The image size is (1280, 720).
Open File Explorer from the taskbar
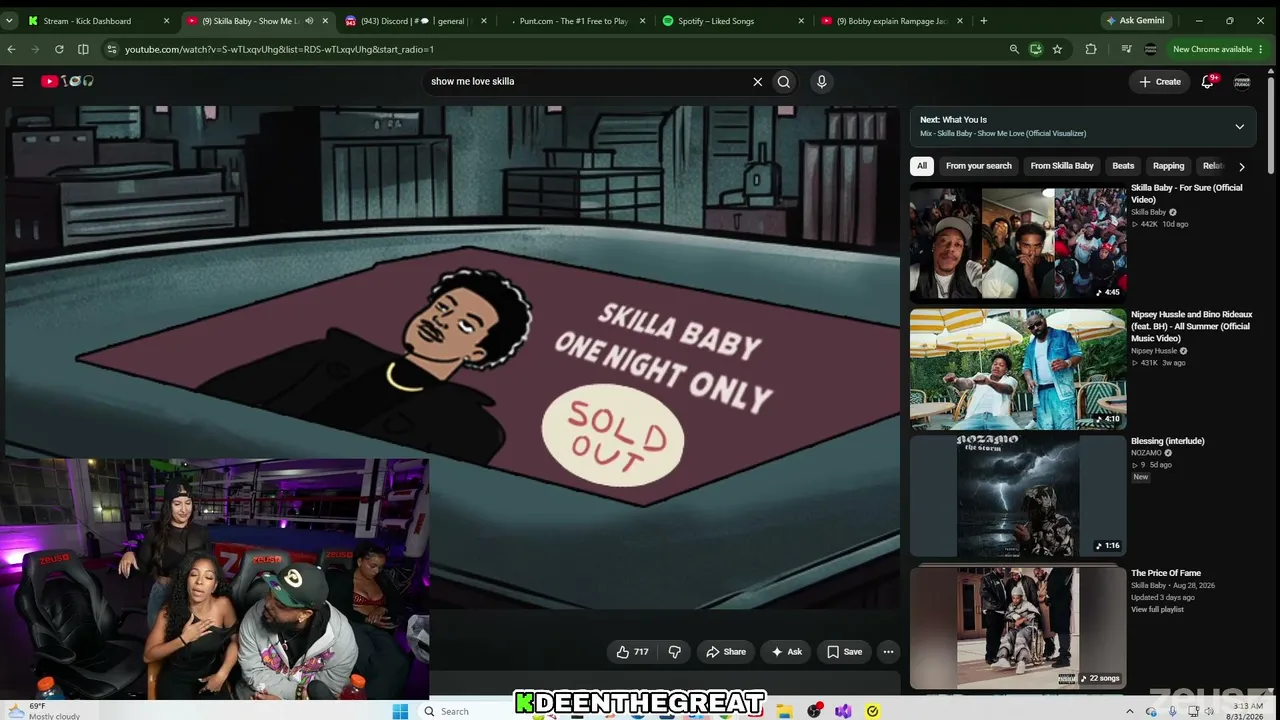click(785, 711)
